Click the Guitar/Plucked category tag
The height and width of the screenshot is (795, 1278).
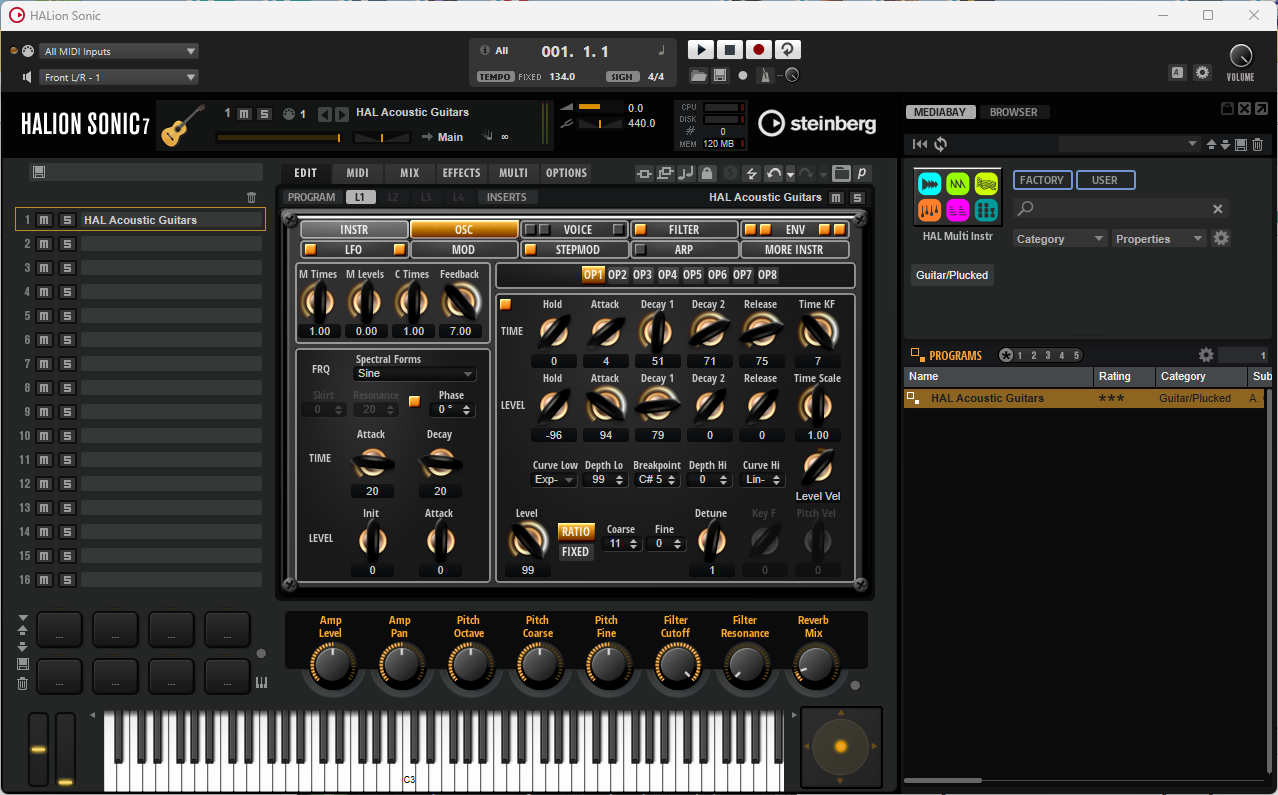point(953,275)
